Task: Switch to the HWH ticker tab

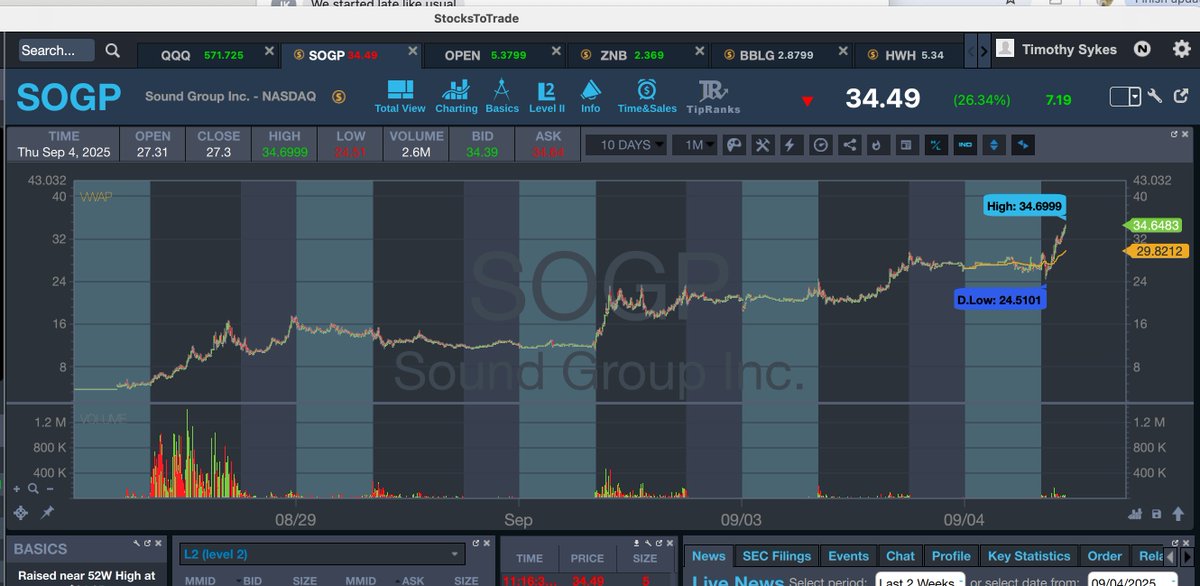Action: (x=908, y=55)
